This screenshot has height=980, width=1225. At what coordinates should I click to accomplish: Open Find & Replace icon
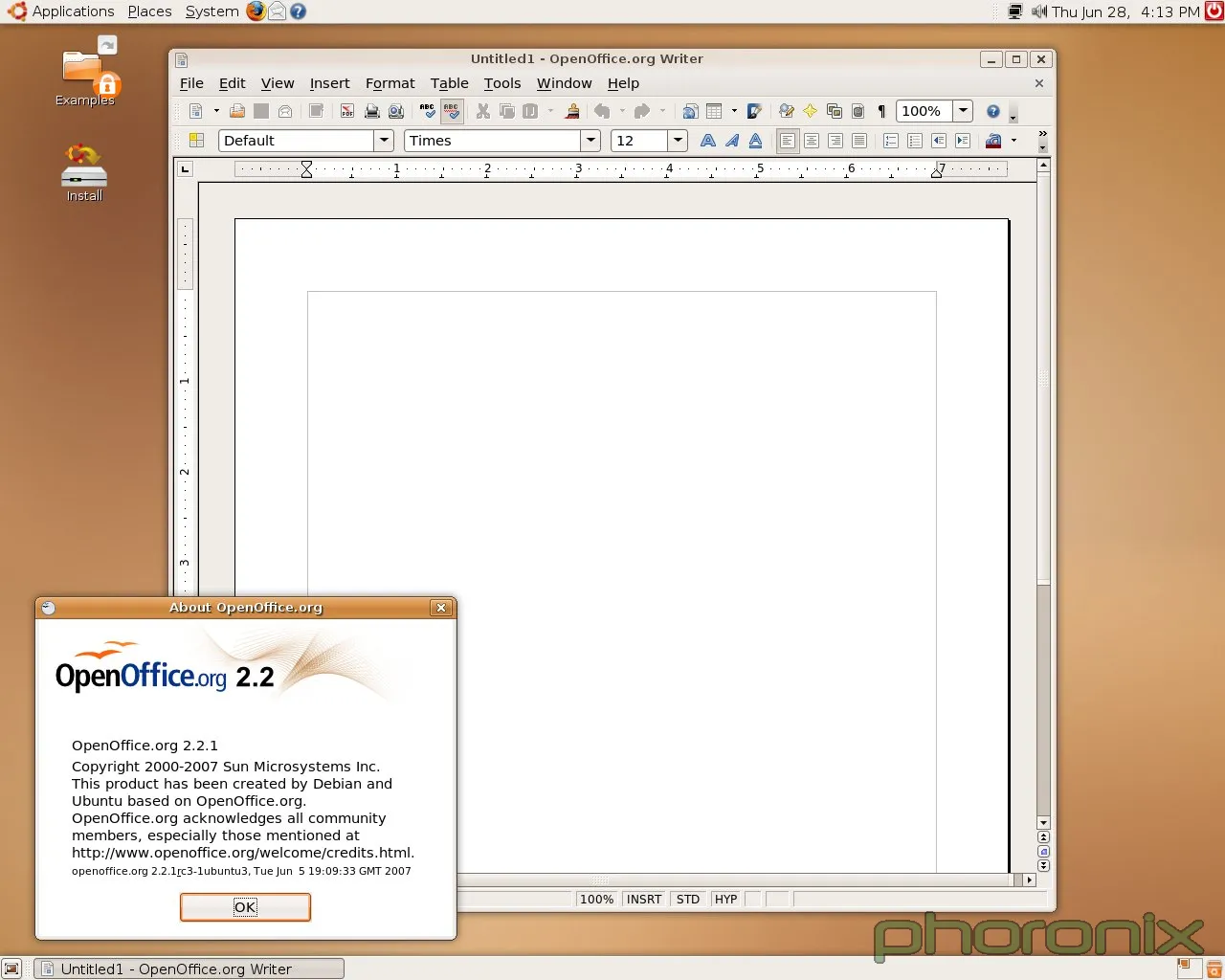(787, 111)
